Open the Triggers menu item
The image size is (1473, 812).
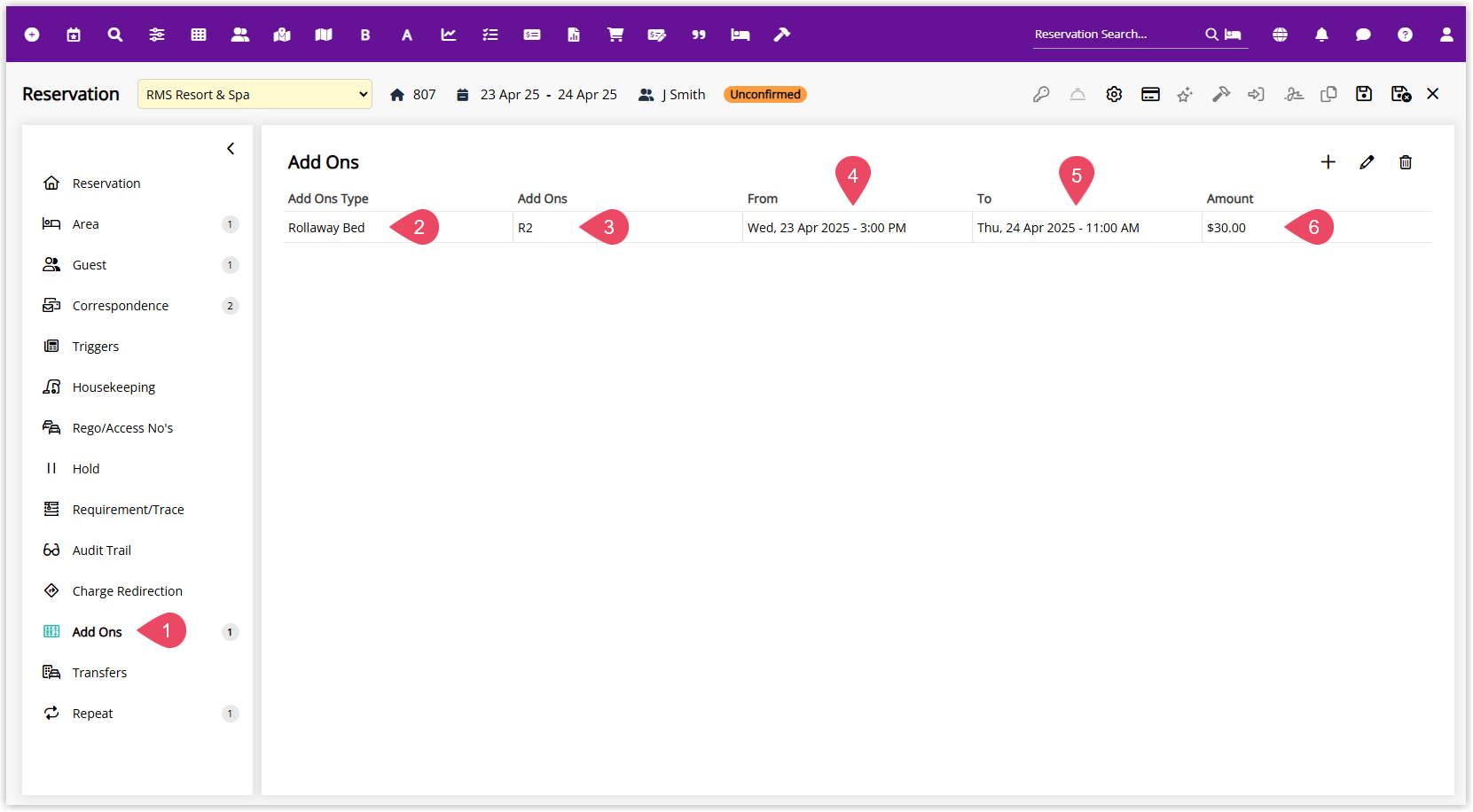tap(139, 347)
